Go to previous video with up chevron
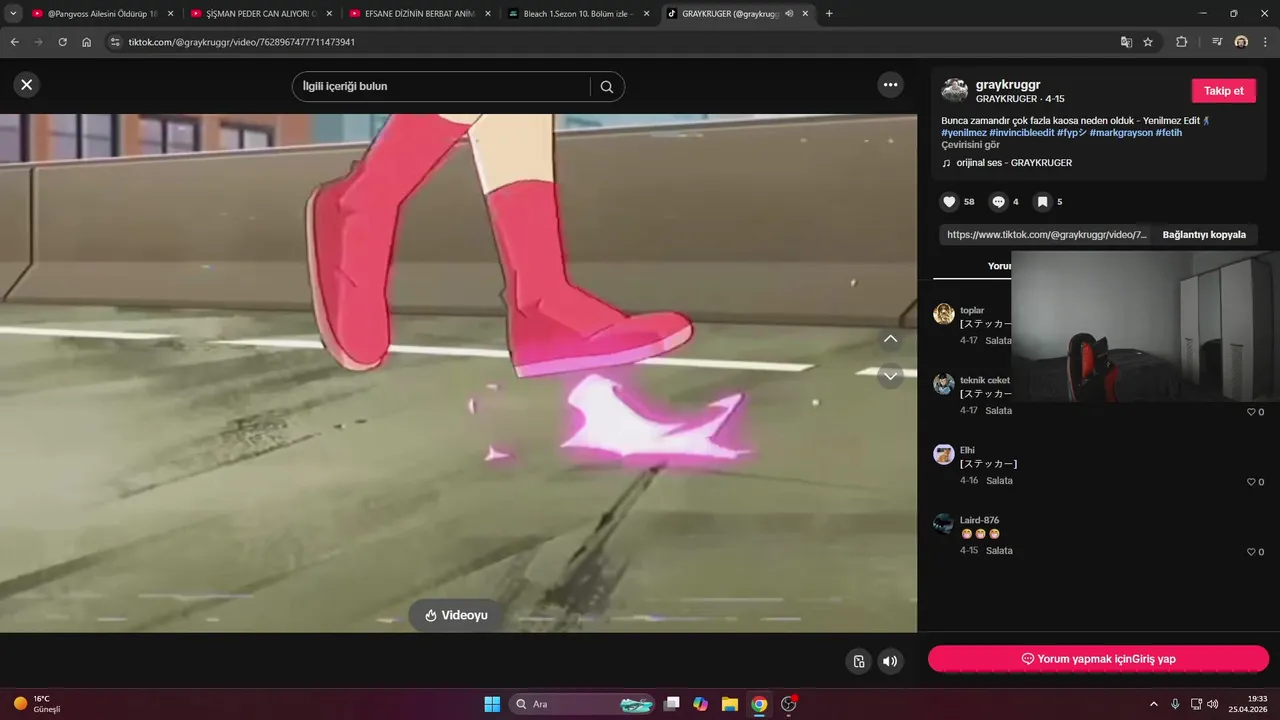This screenshot has width=1280, height=720. (890, 339)
